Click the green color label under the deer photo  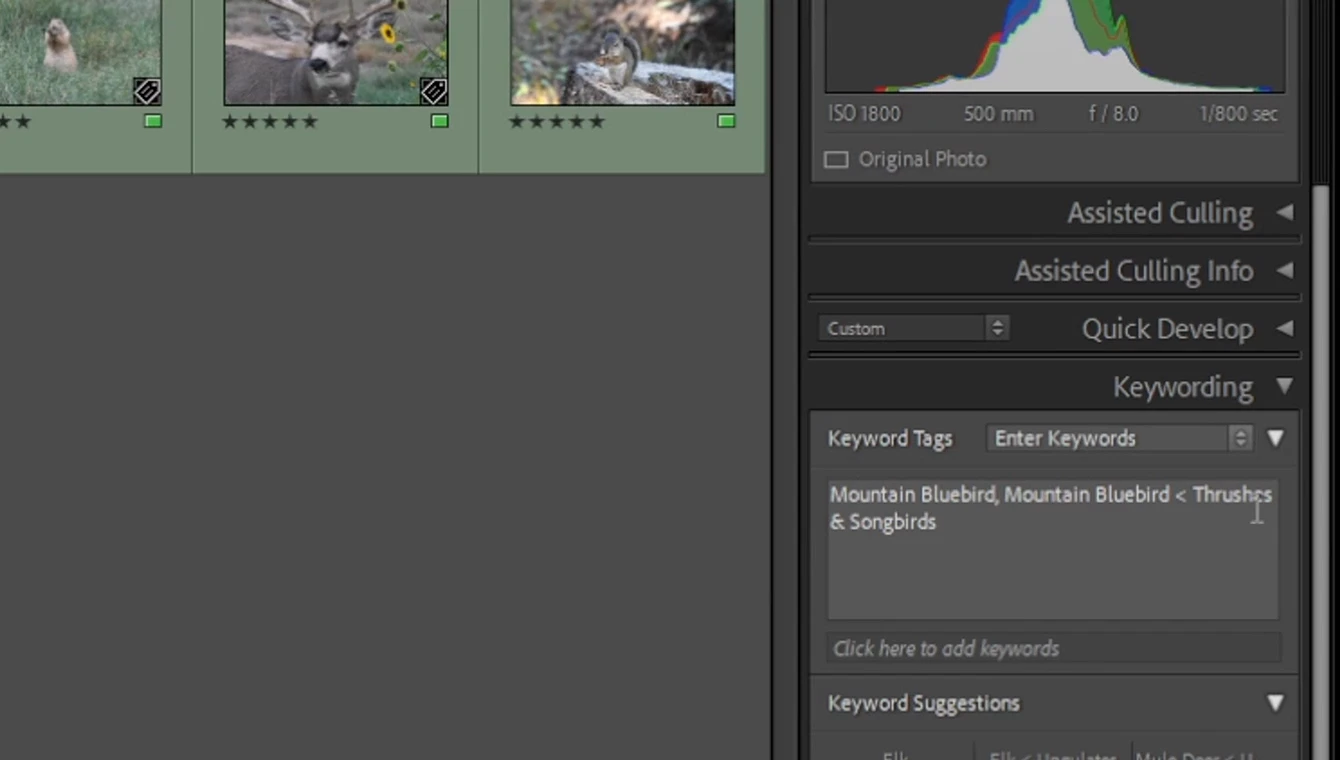coord(439,121)
